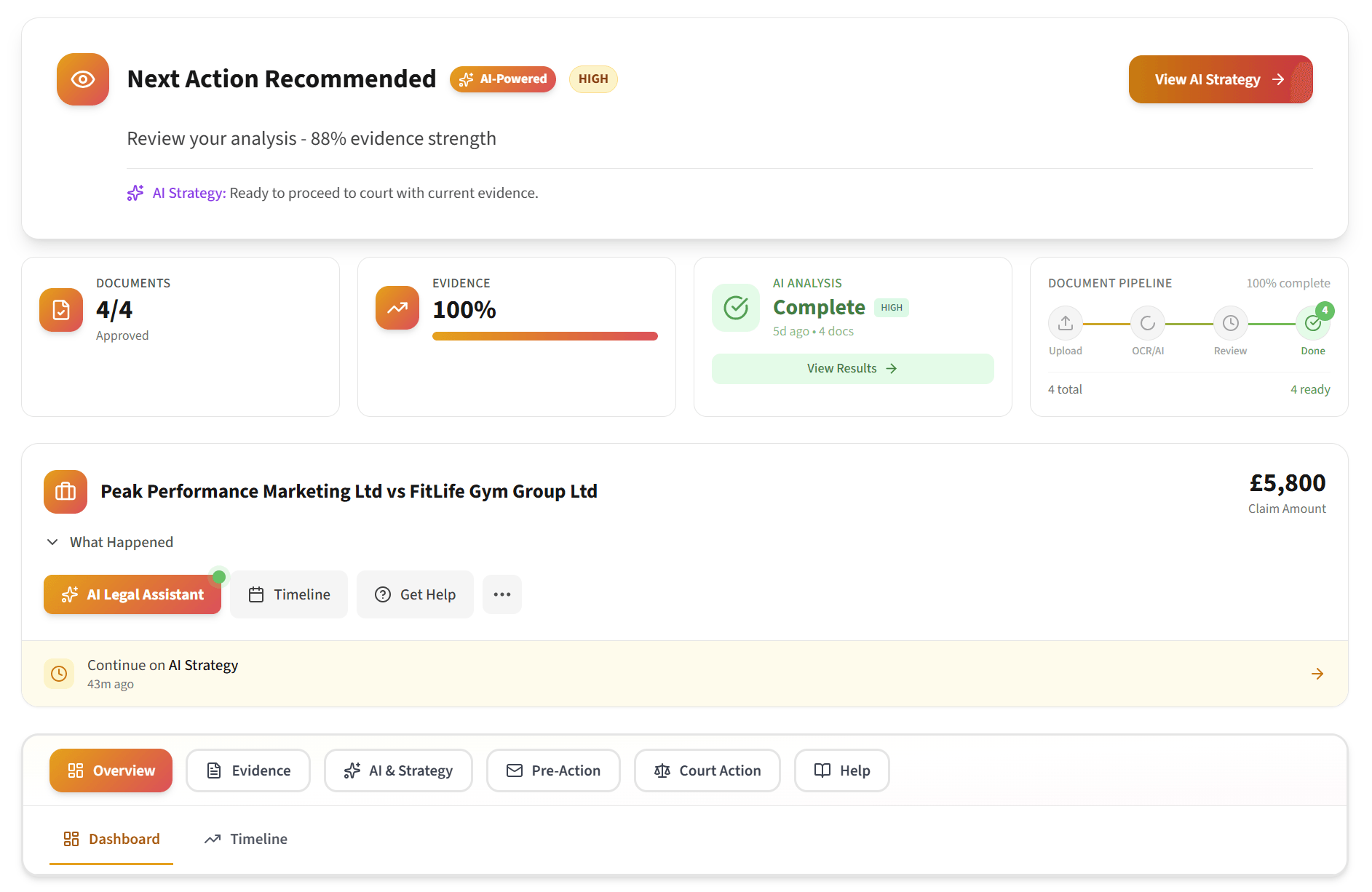Expand the What Happened section
This screenshot has height=892, width=1372.
[109, 541]
